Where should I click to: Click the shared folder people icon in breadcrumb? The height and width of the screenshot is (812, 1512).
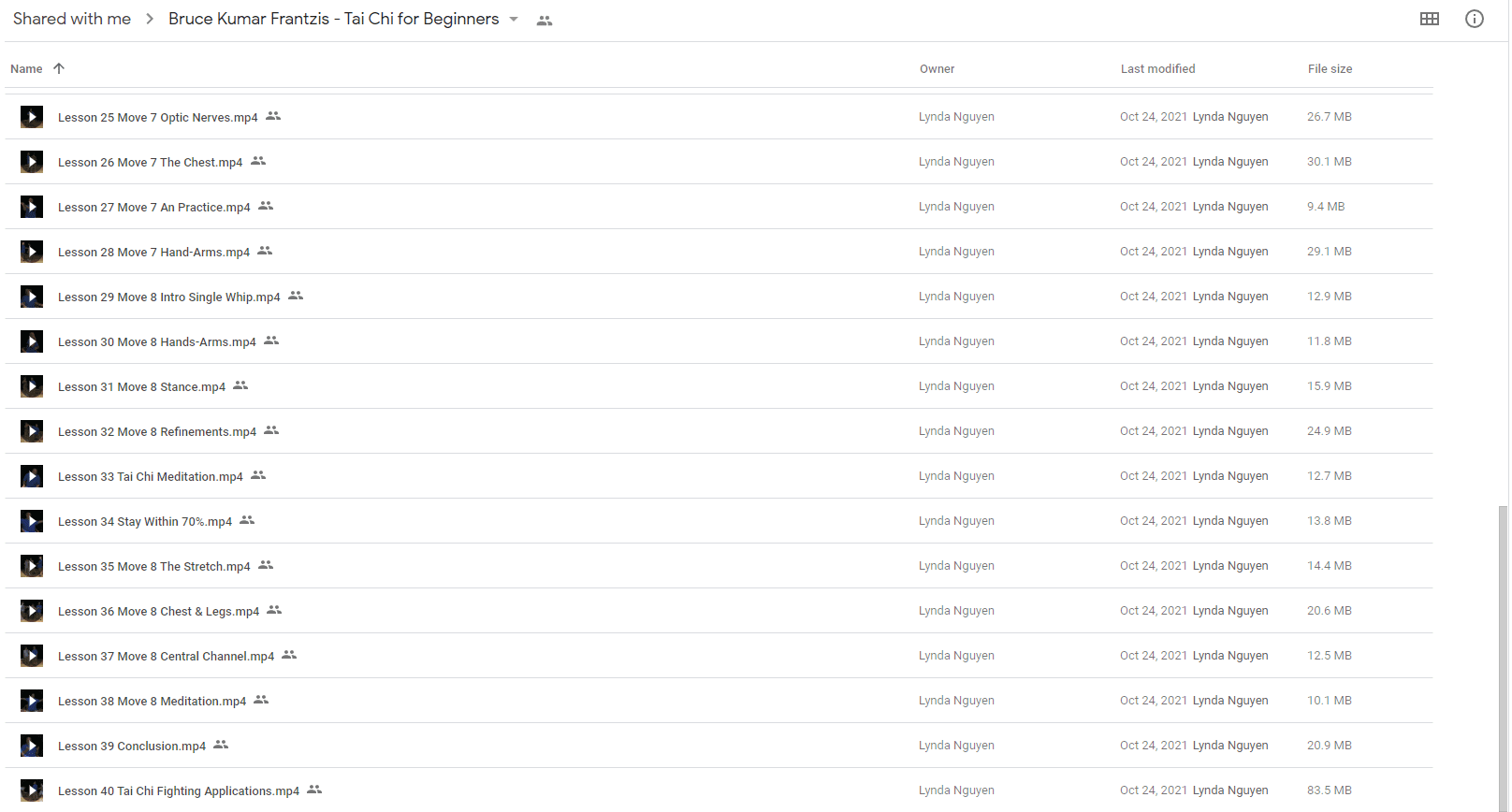(545, 21)
